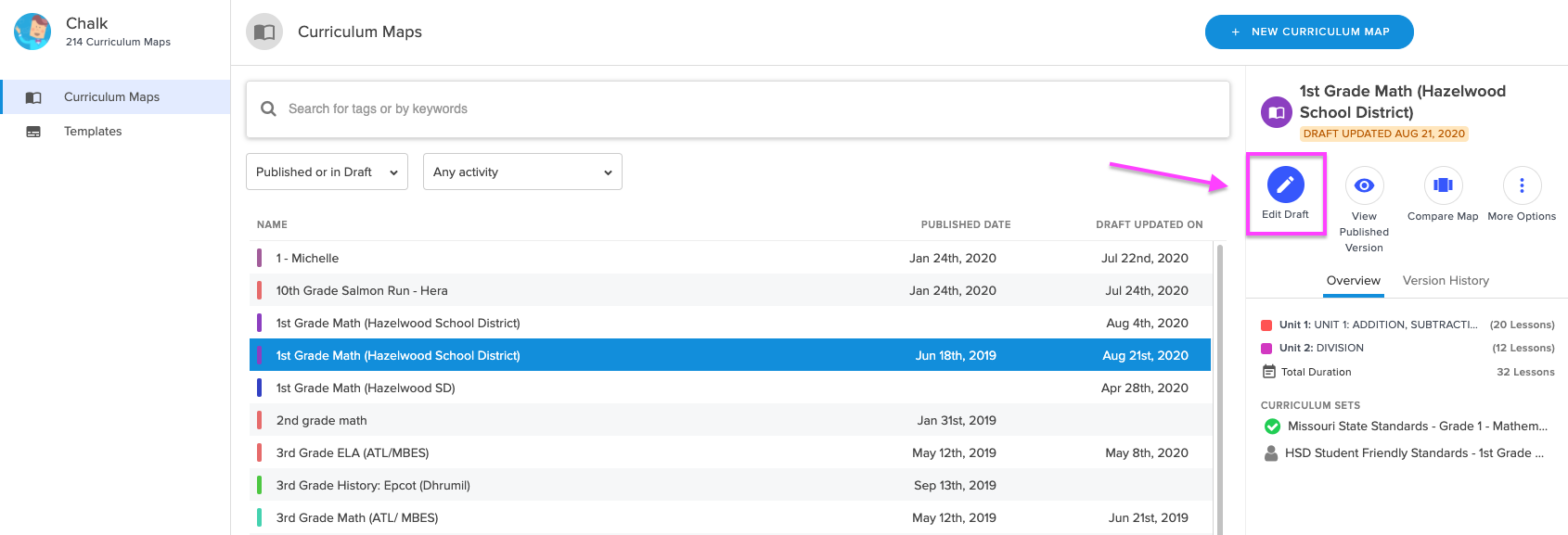Click green checkmark next to Missouri State Standards

[1272, 427]
